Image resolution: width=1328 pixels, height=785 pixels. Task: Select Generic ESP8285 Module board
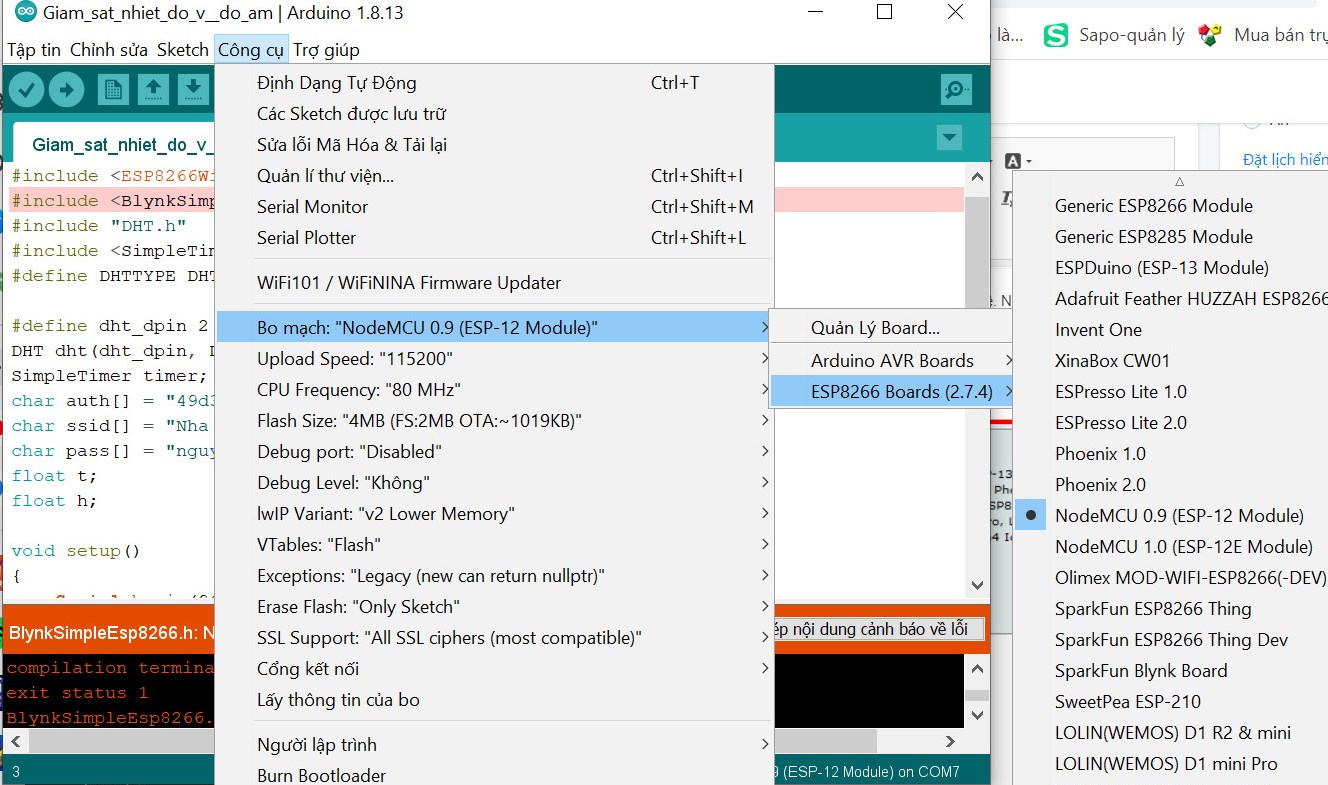[x=1170, y=237]
